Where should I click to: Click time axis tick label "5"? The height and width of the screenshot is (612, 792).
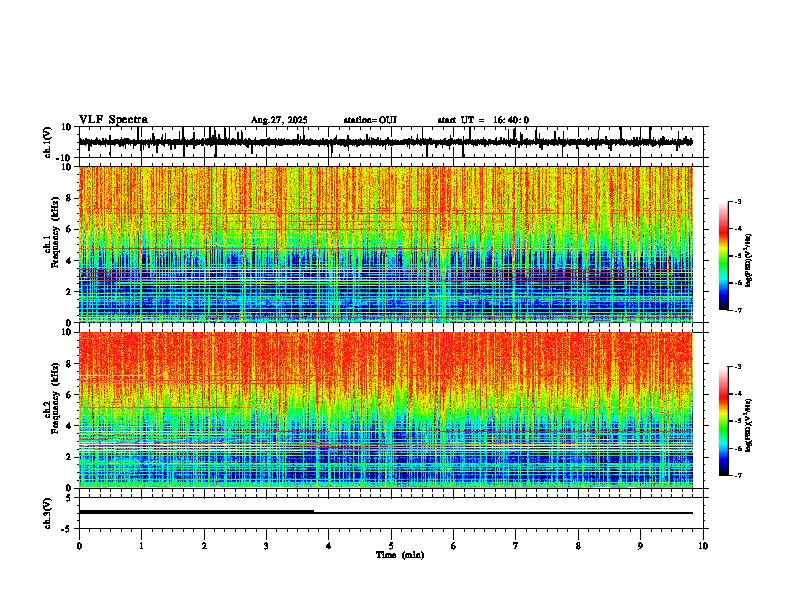click(x=391, y=546)
